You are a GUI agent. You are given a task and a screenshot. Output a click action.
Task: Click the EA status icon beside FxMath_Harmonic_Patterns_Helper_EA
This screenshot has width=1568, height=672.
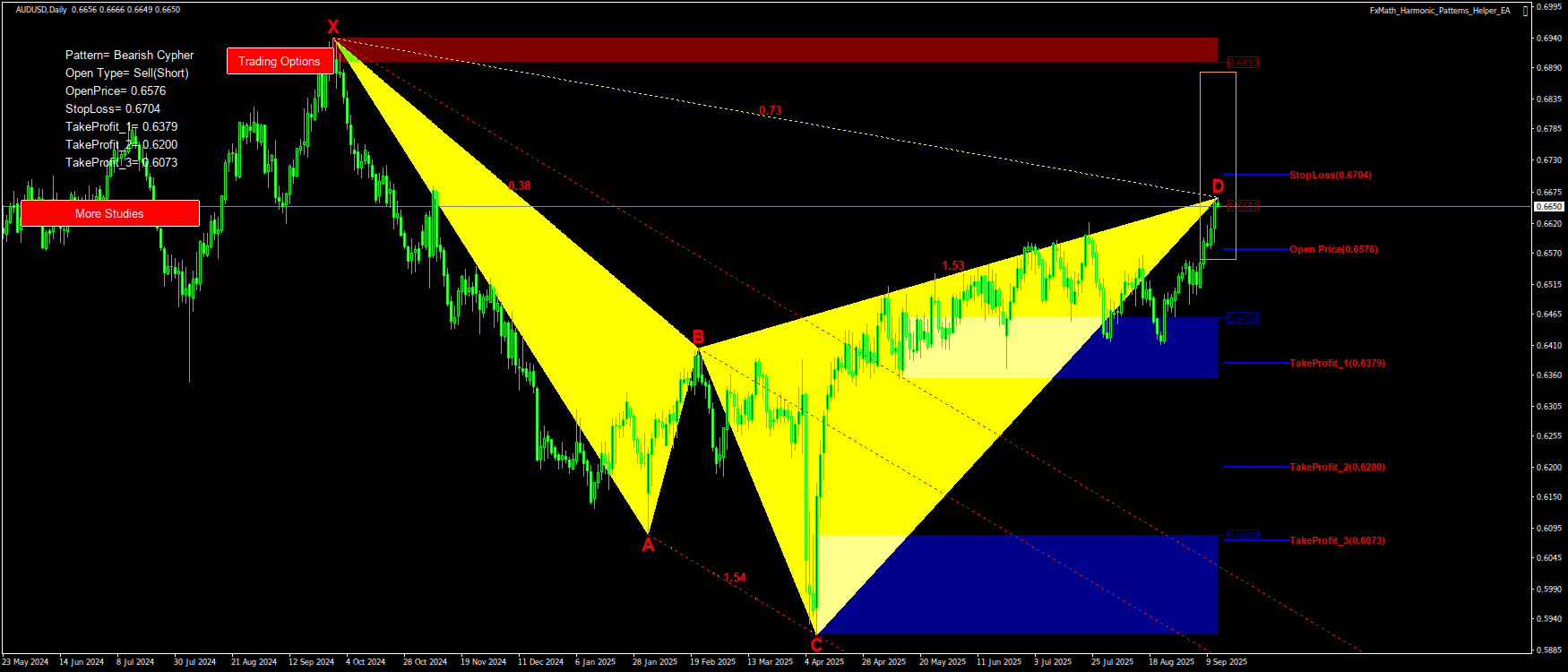coord(1526,11)
